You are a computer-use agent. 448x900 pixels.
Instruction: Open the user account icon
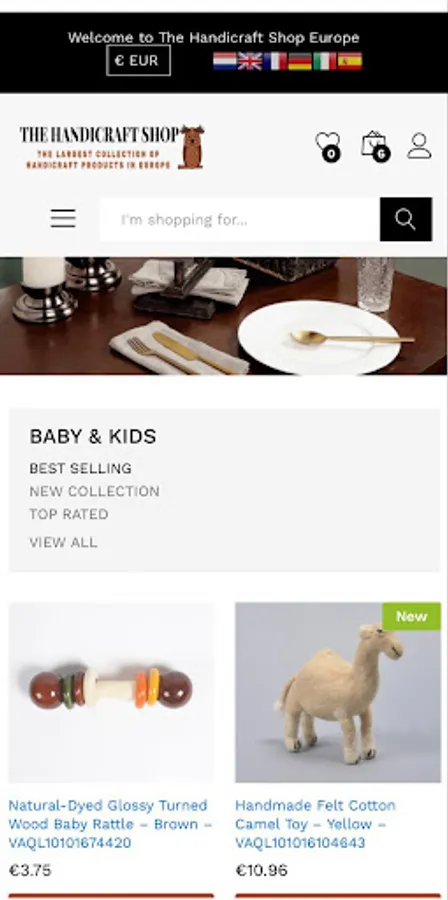click(419, 146)
